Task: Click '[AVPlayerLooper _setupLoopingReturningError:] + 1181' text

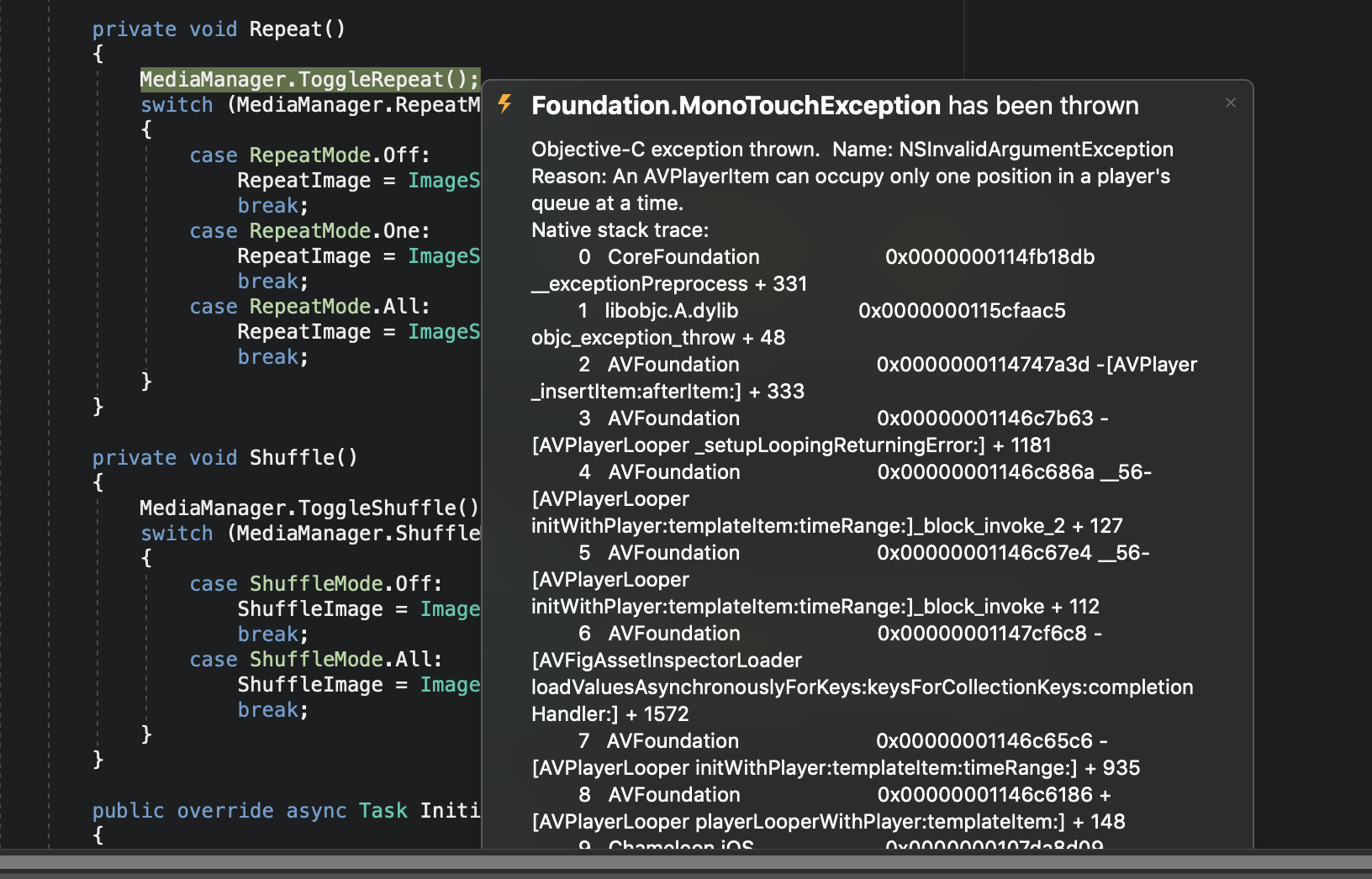Action: tap(791, 445)
